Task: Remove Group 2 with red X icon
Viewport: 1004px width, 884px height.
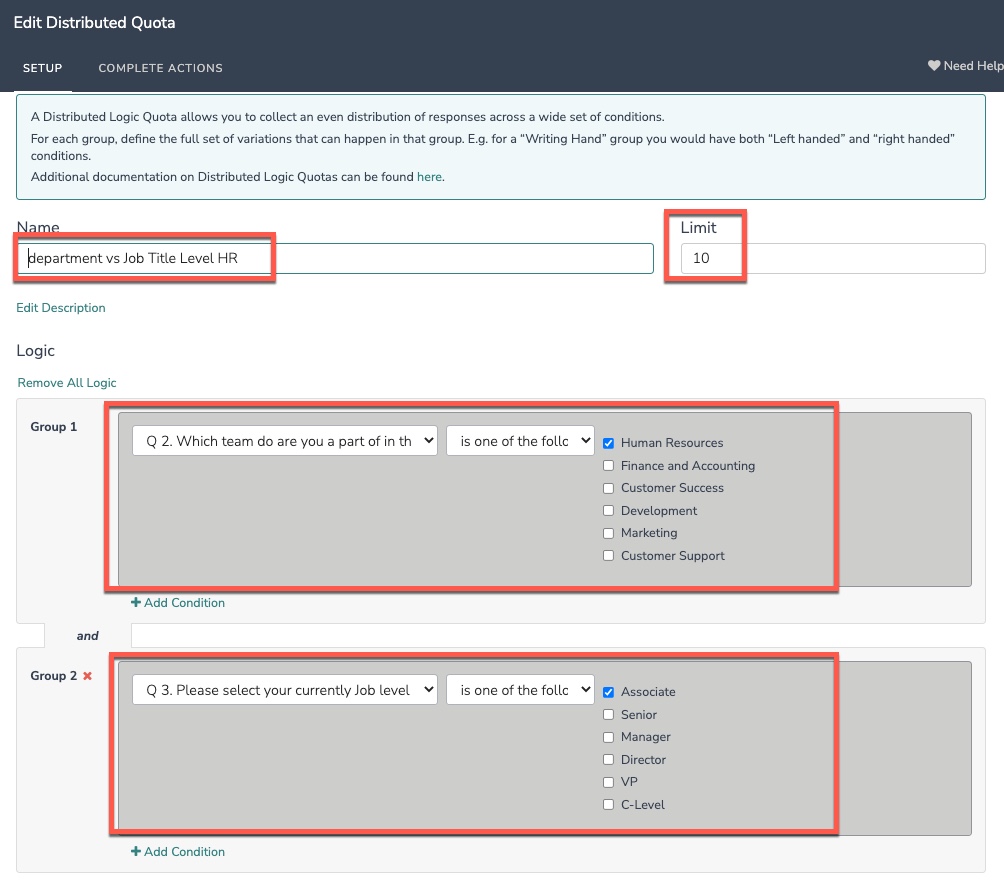Action: click(x=87, y=677)
